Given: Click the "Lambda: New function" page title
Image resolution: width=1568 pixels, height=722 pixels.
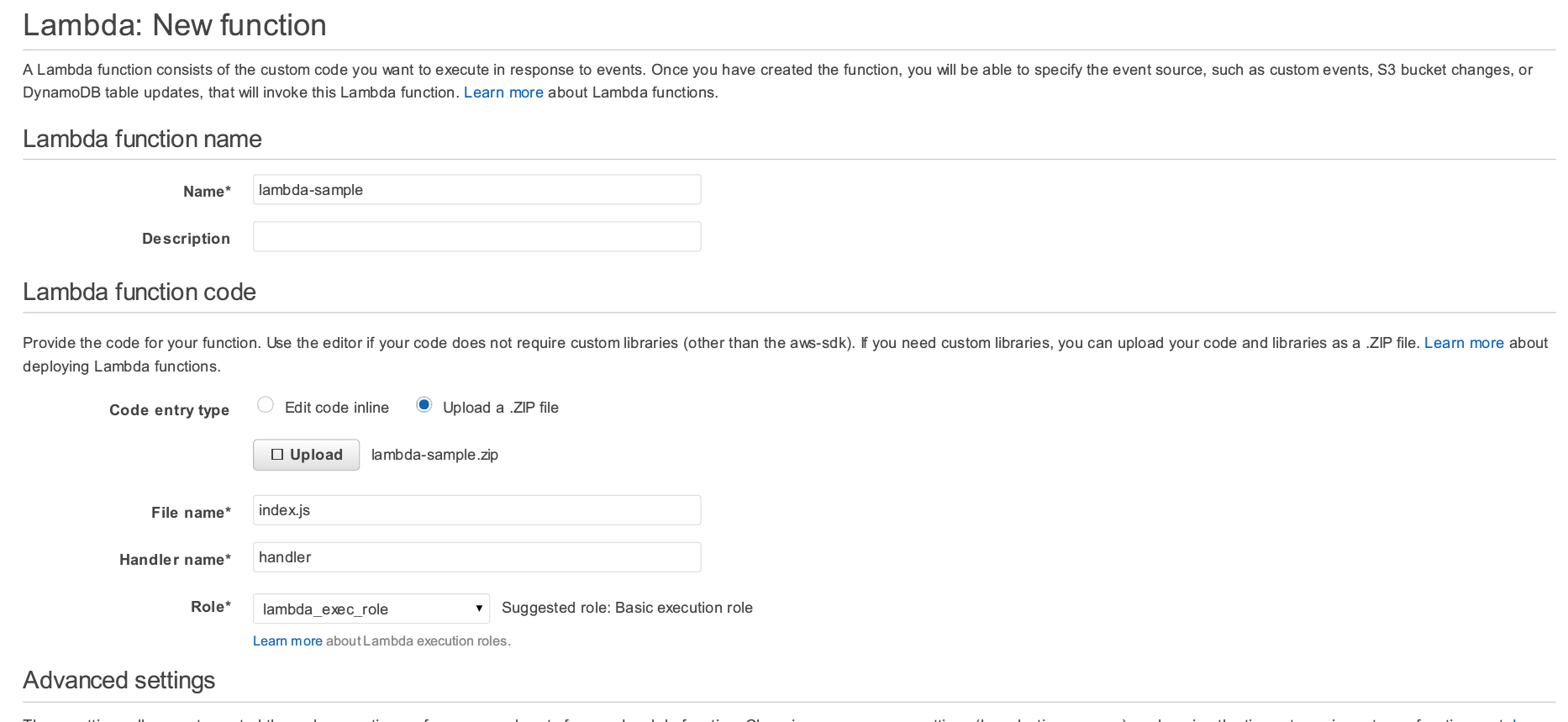Looking at the screenshot, I should 174,25.
